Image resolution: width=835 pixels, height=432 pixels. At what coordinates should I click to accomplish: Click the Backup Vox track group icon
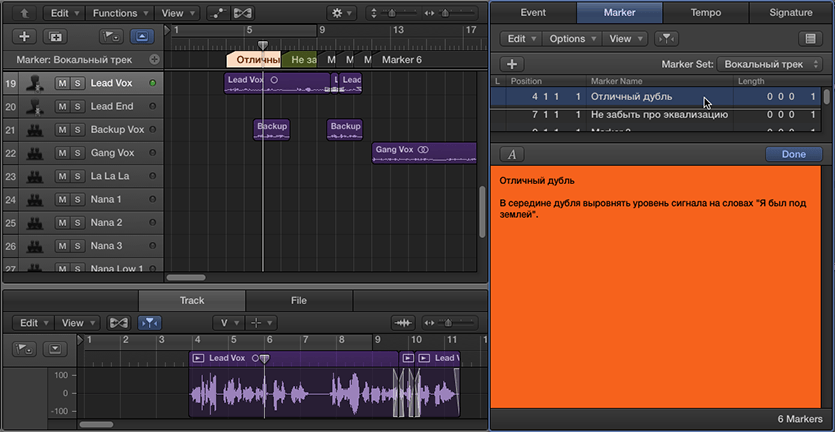point(36,129)
